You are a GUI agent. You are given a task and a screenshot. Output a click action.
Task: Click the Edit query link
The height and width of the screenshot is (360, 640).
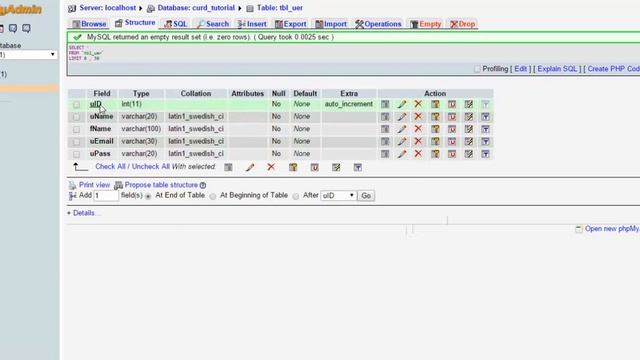tap(520, 69)
